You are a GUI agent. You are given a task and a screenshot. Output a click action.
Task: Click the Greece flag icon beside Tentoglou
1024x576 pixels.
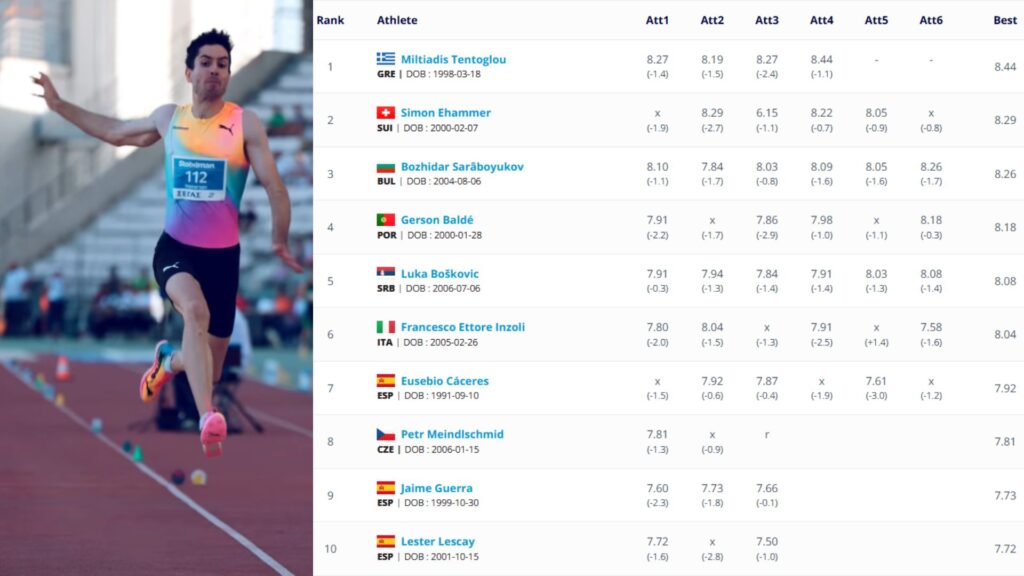(x=385, y=59)
